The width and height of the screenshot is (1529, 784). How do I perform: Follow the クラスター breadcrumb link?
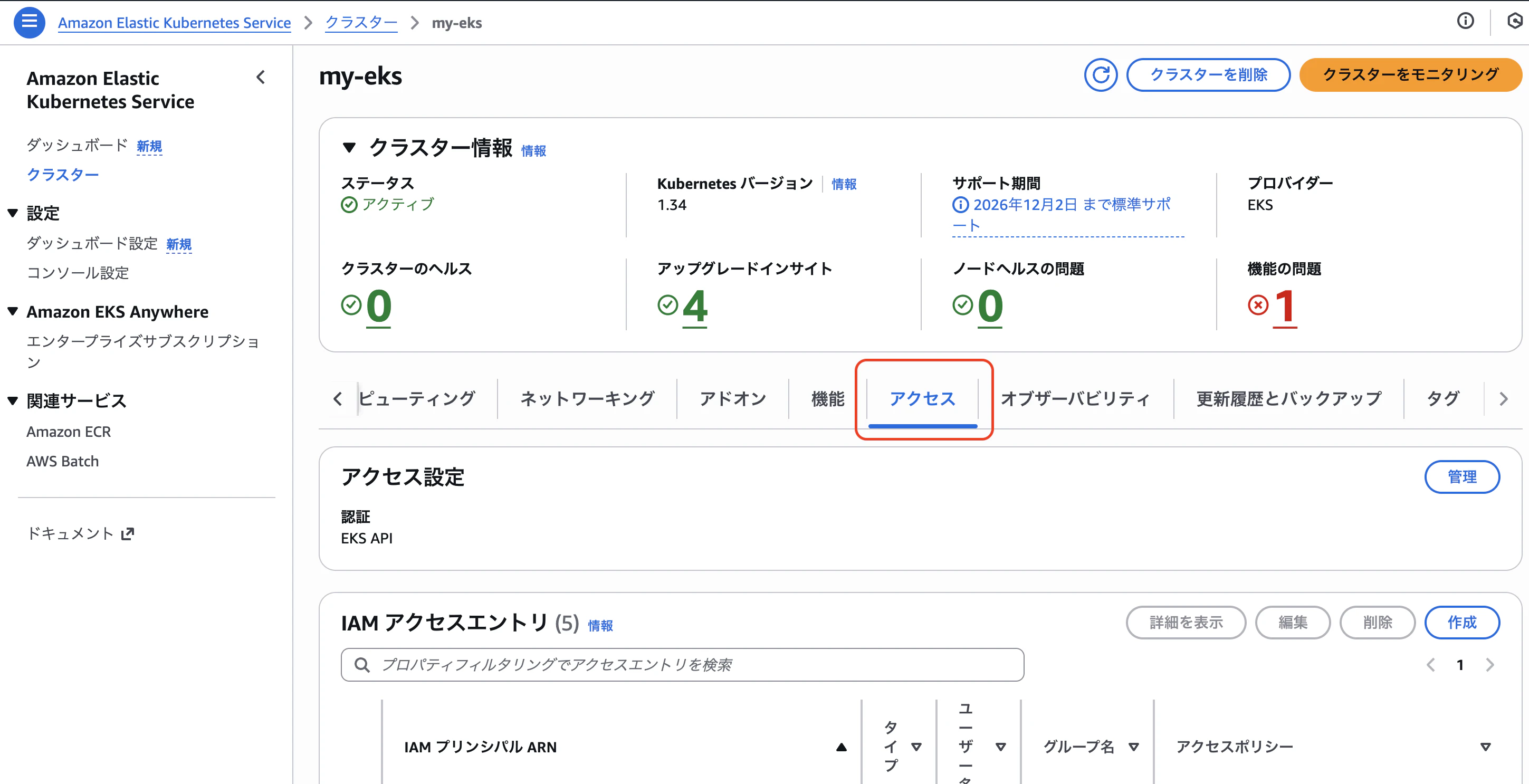360,22
